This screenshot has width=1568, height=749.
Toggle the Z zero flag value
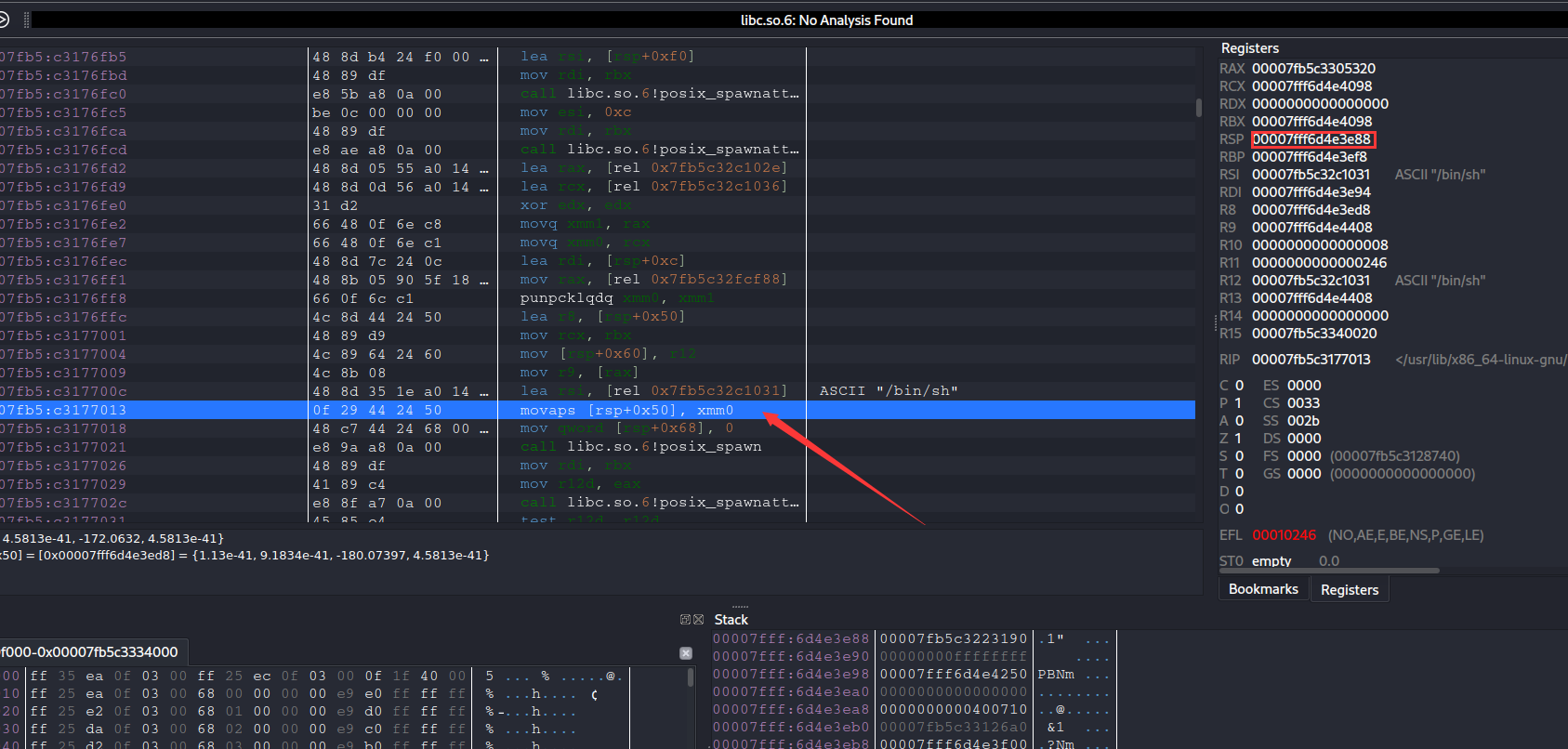[1238, 439]
